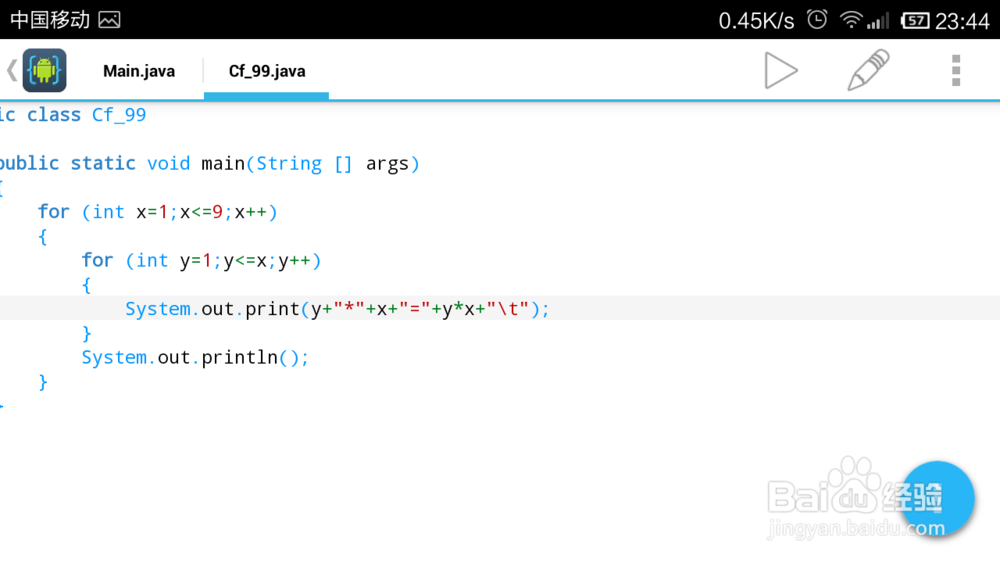
Task: Tap the Wi-Fi signal icon
Action: 851,20
